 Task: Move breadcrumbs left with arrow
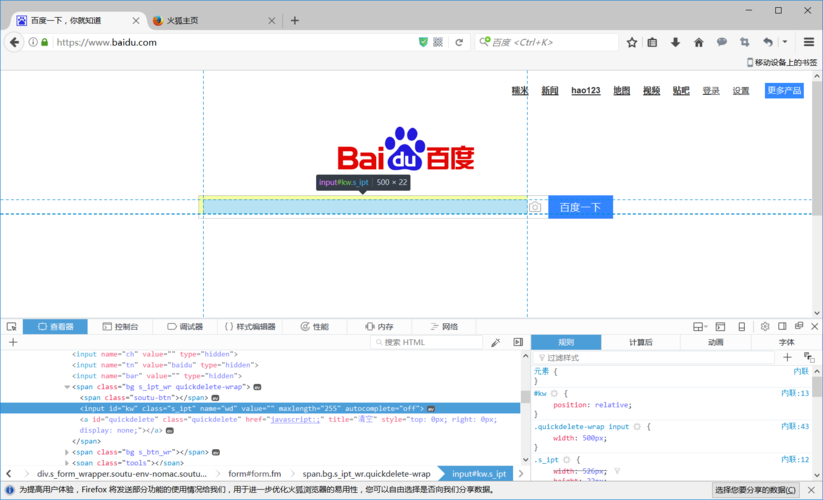click(9, 474)
